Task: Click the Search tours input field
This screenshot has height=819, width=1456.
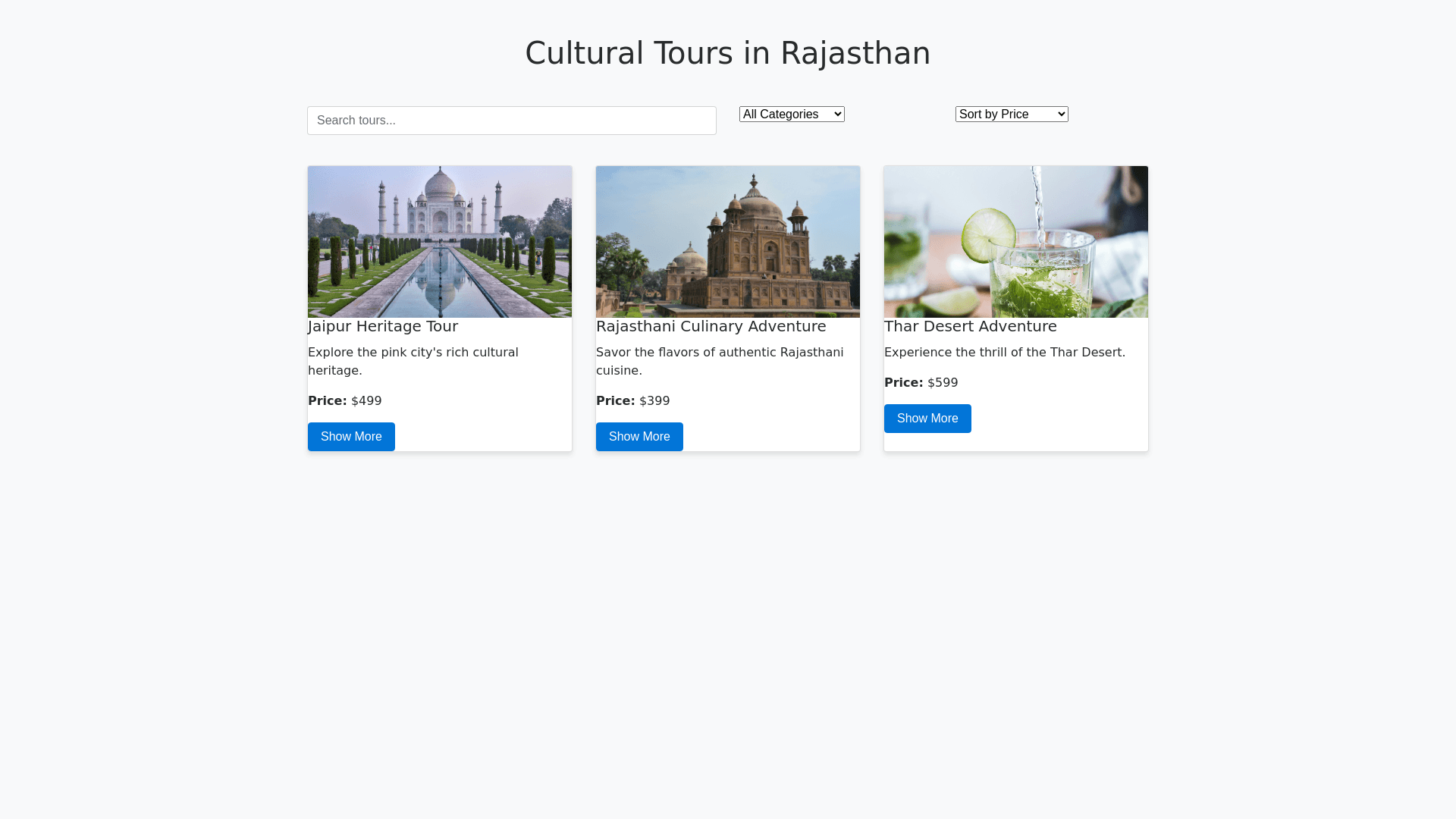Action: 511,121
